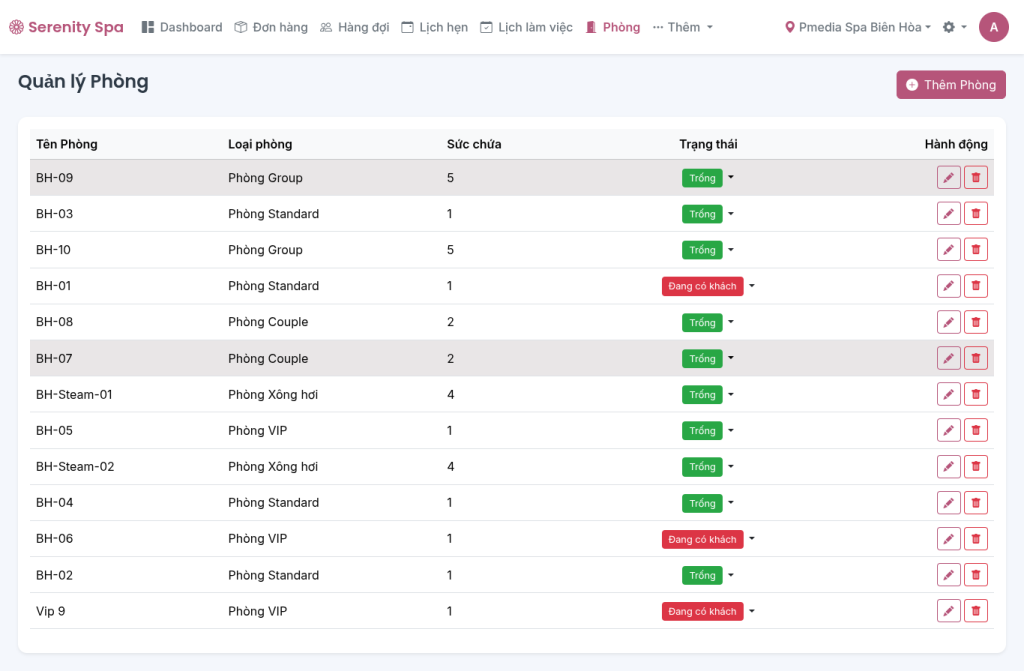This screenshot has width=1024, height=671.
Task: Navigate to 'Hàng đợi' page
Action: pyautogui.click(x=354, y=27)
